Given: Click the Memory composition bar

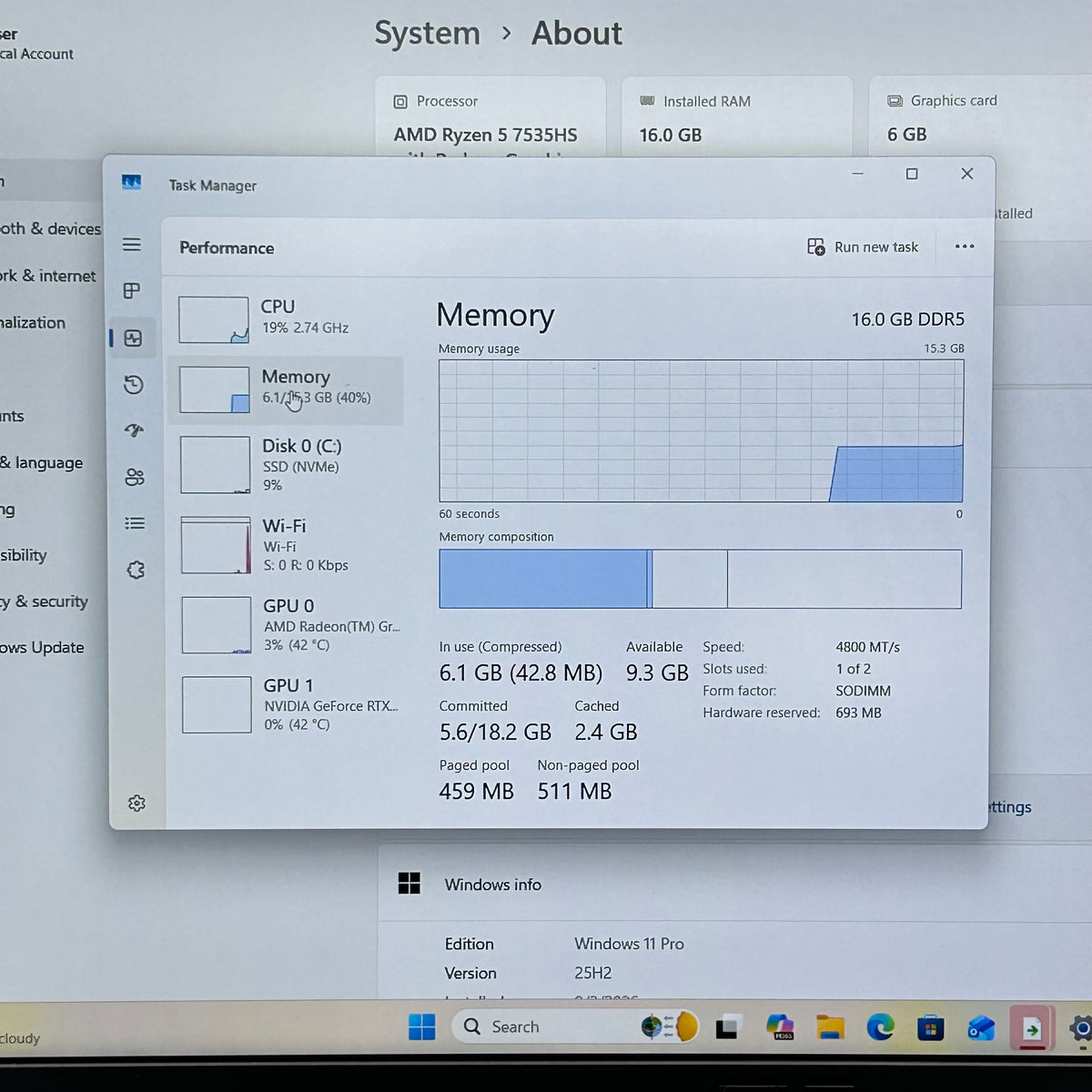Looking at the screenshot, I should pos(700,579).
